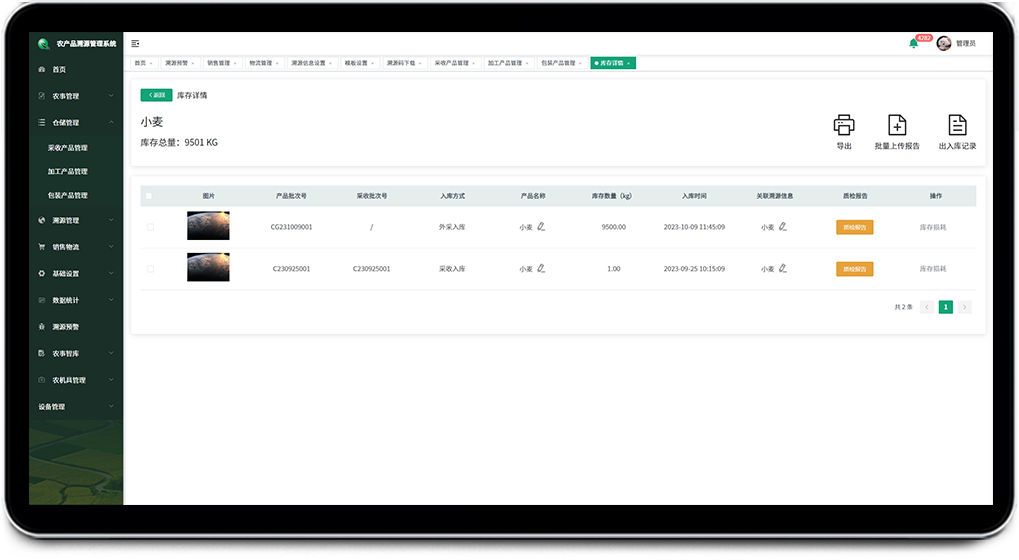Open 质检报告 button for CG231009001 row
Viewport: 1019px width, 560px height.
(x=855, y=227)
